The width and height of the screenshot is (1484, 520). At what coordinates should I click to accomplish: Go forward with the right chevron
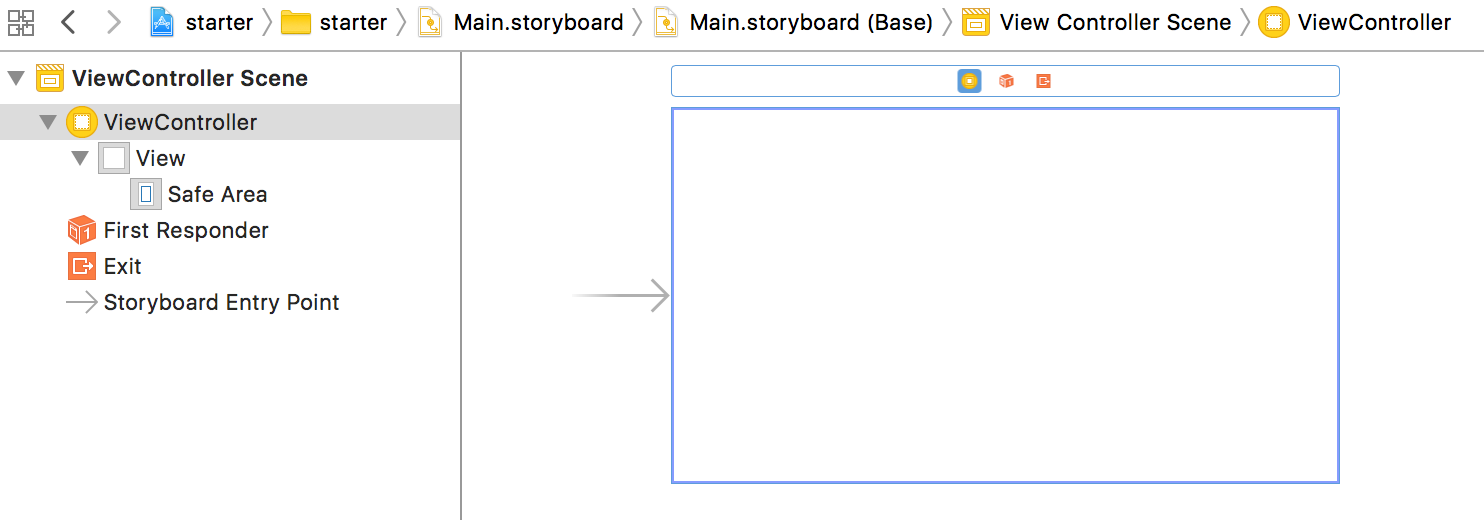point(113,22)
